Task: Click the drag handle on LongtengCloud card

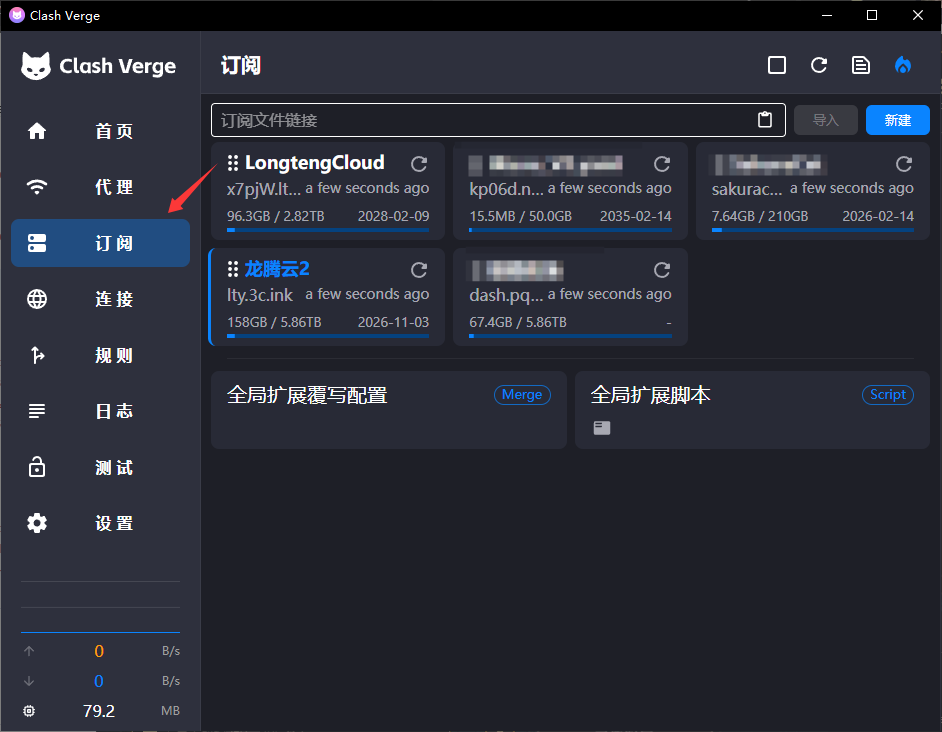Action: (x=233, y=163)
